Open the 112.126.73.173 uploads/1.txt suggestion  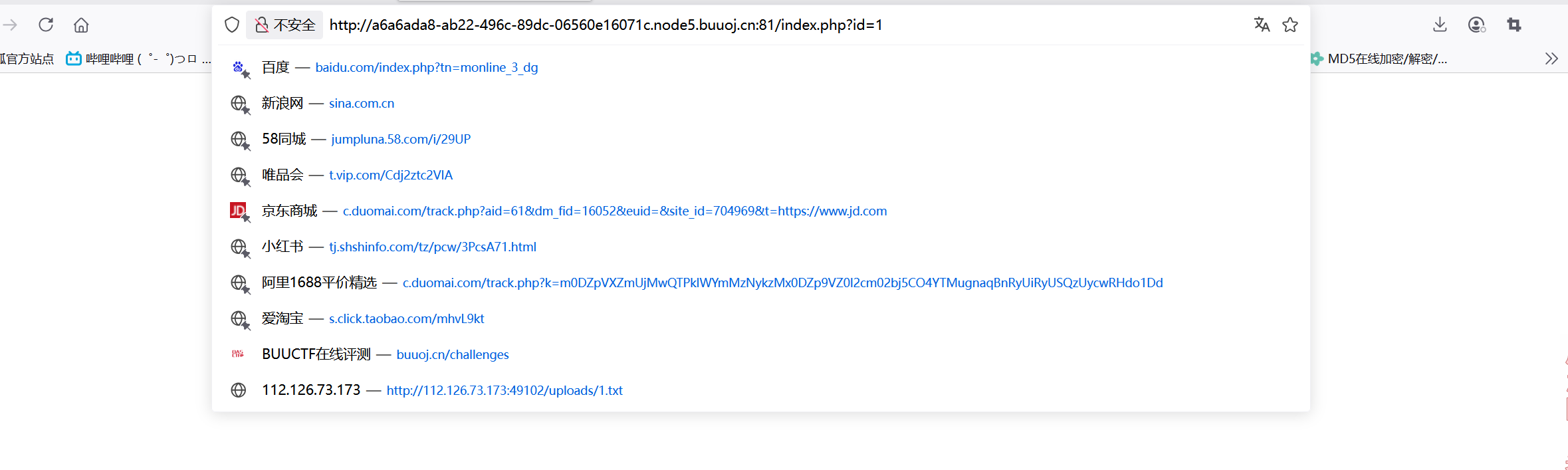[x=441, y=390]
